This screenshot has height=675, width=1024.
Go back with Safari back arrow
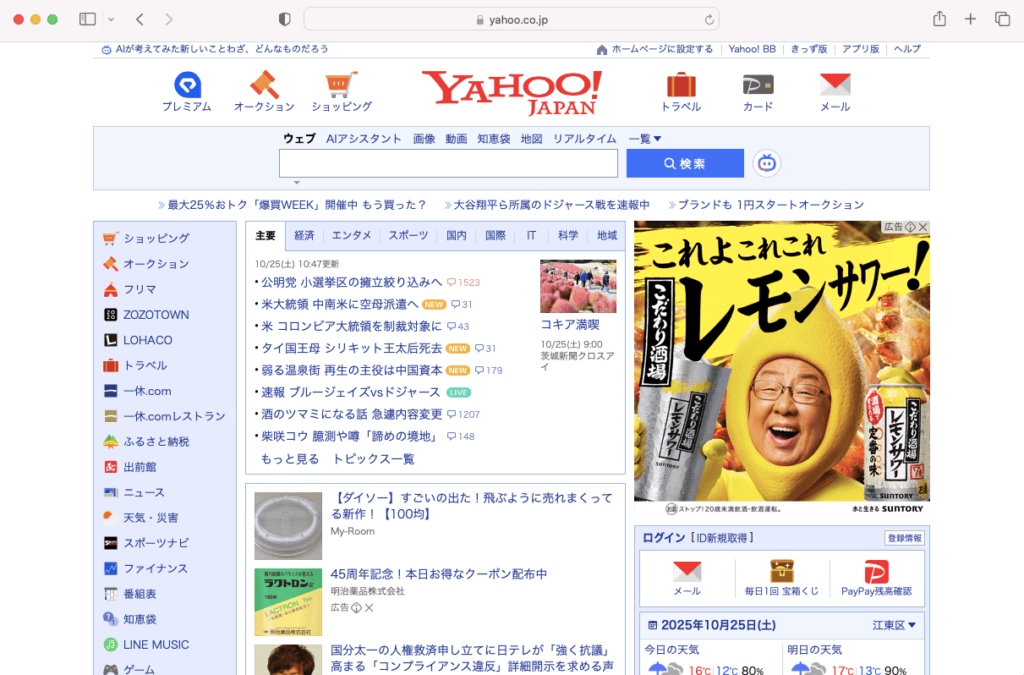coord(140,20)
